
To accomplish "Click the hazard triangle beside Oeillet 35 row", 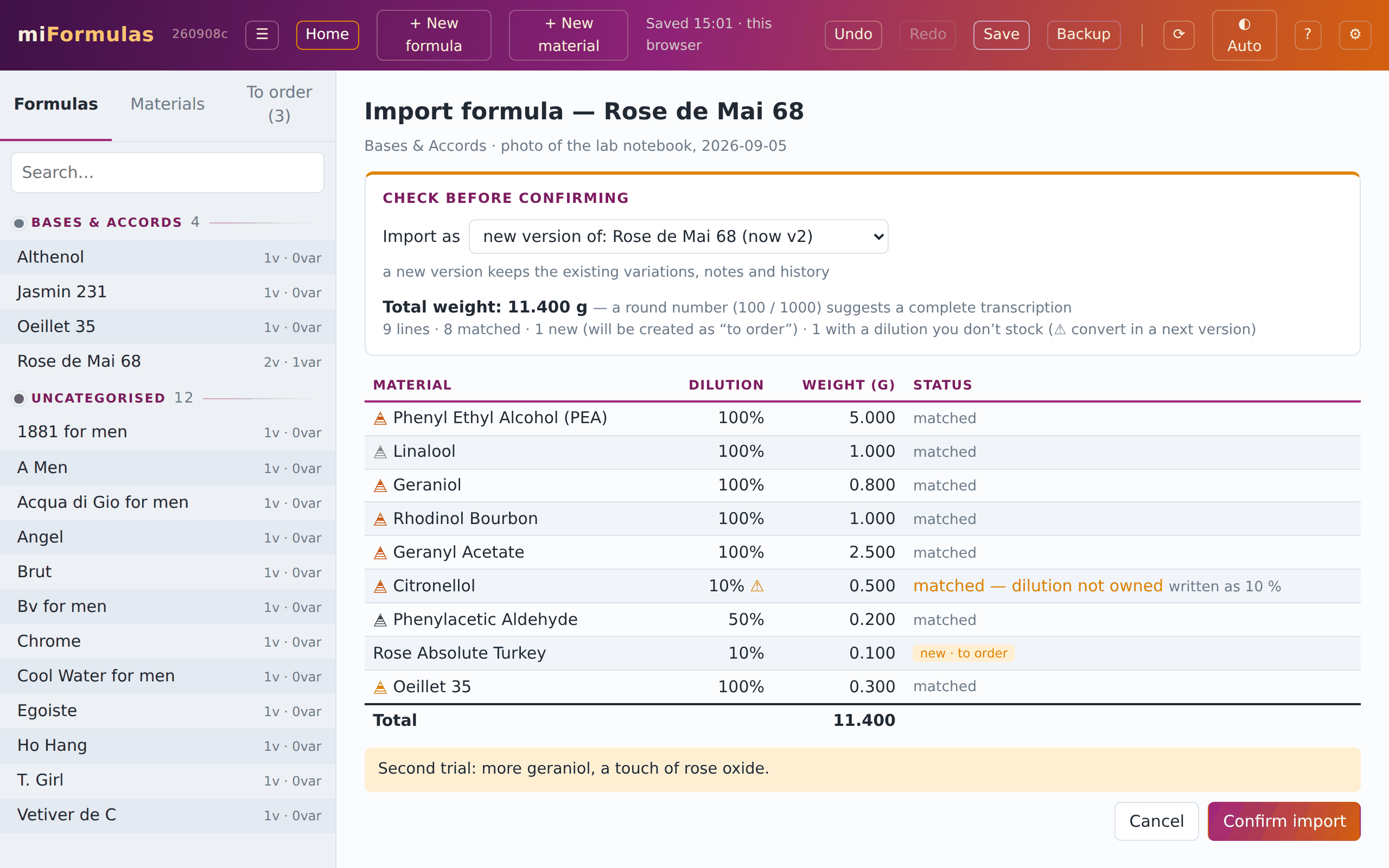I will point(380,687).
